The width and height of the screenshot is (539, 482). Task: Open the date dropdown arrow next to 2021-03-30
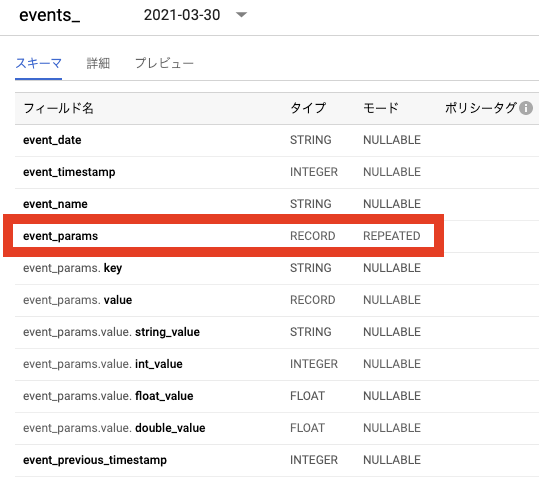tap(241, 14)
